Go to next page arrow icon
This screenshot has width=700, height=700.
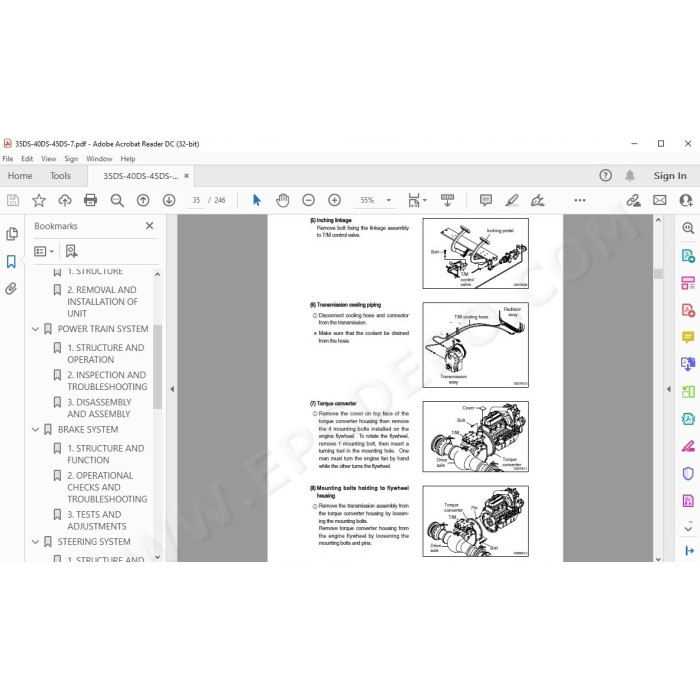coord(169,200)
